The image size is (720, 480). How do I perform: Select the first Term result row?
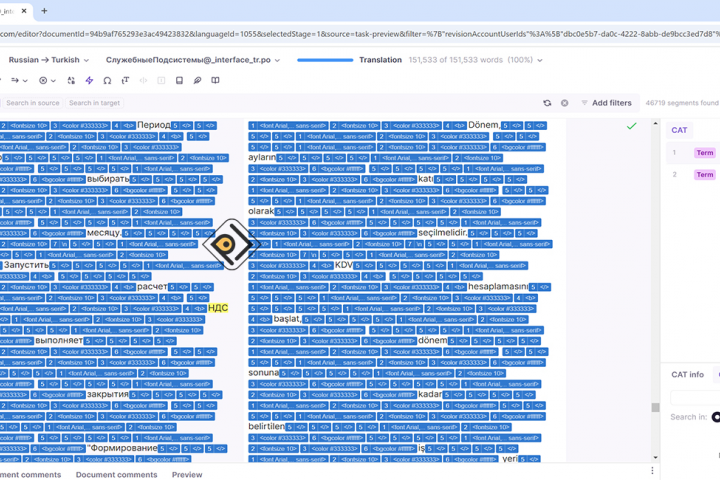coord(693,152)
